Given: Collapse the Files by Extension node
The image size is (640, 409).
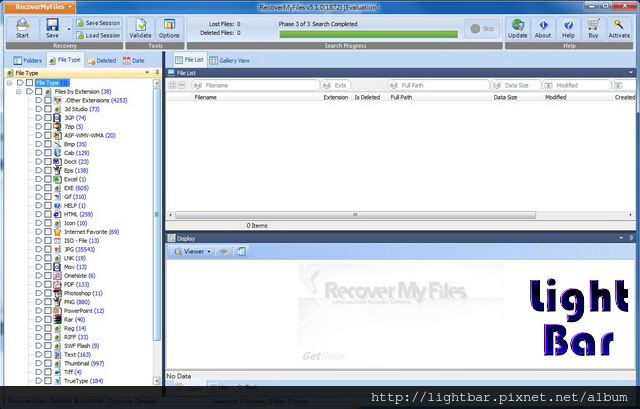Looking at the screenshot, I should 18,91.
